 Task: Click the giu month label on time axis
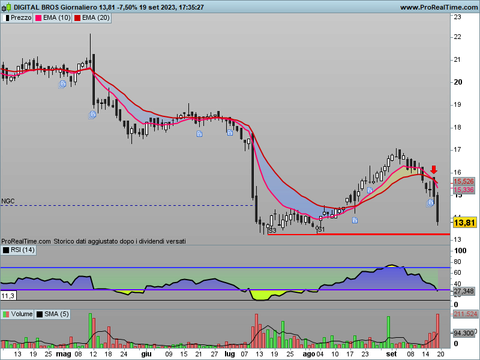tap(146, 354)
